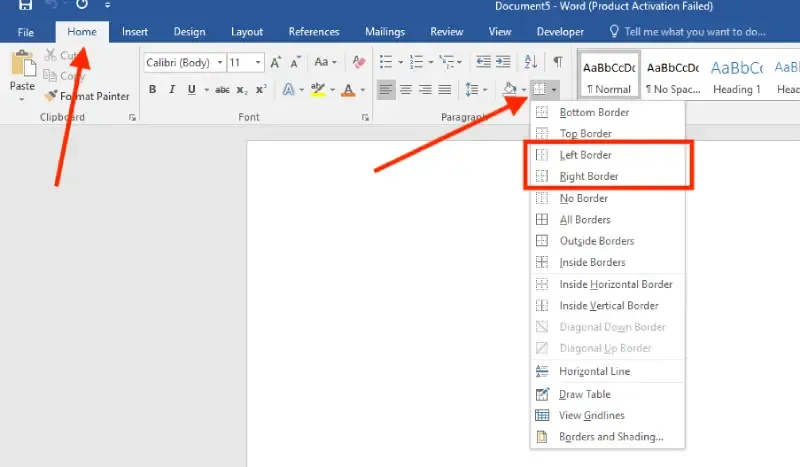Switch to the Review tab
This screenshot has width=800, height=467.
pos(446,32)
